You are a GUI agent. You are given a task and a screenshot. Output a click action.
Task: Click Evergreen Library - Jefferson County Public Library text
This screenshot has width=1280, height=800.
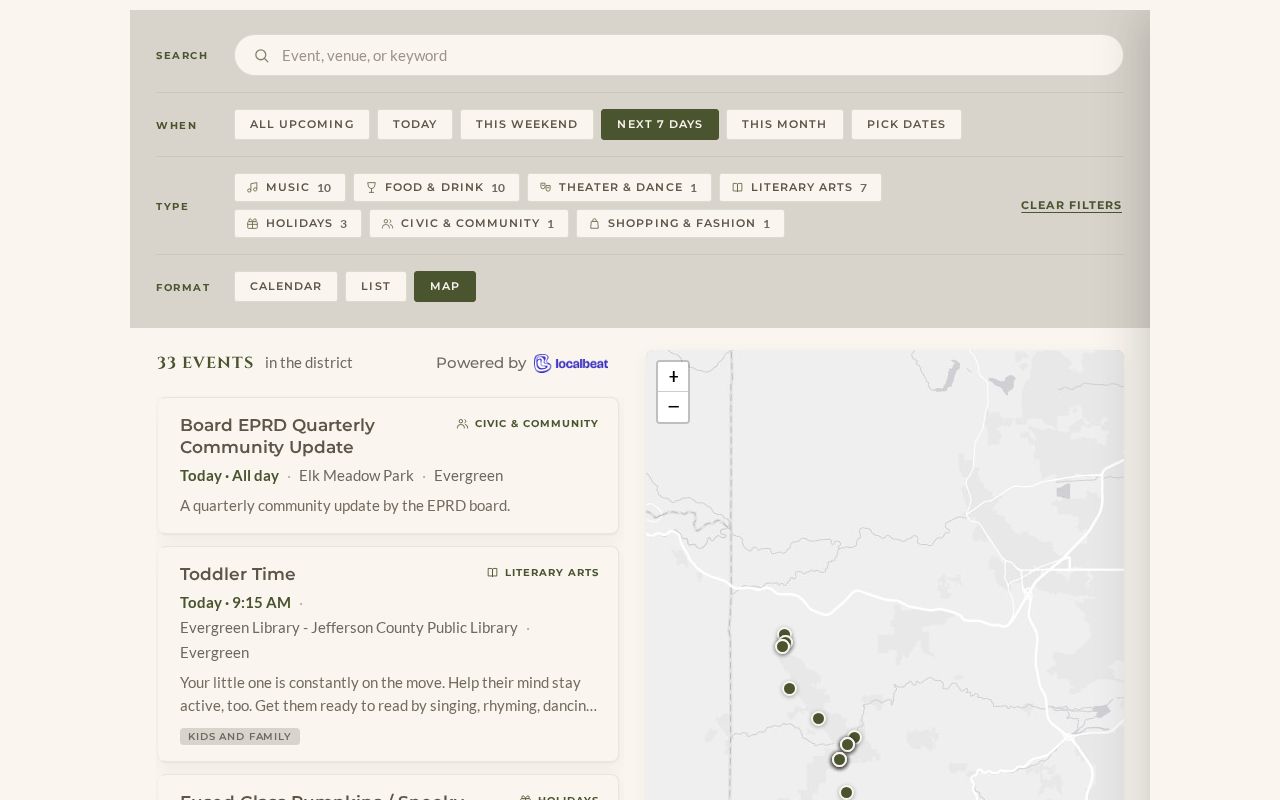pyautogui.click(x=349, y=627)
